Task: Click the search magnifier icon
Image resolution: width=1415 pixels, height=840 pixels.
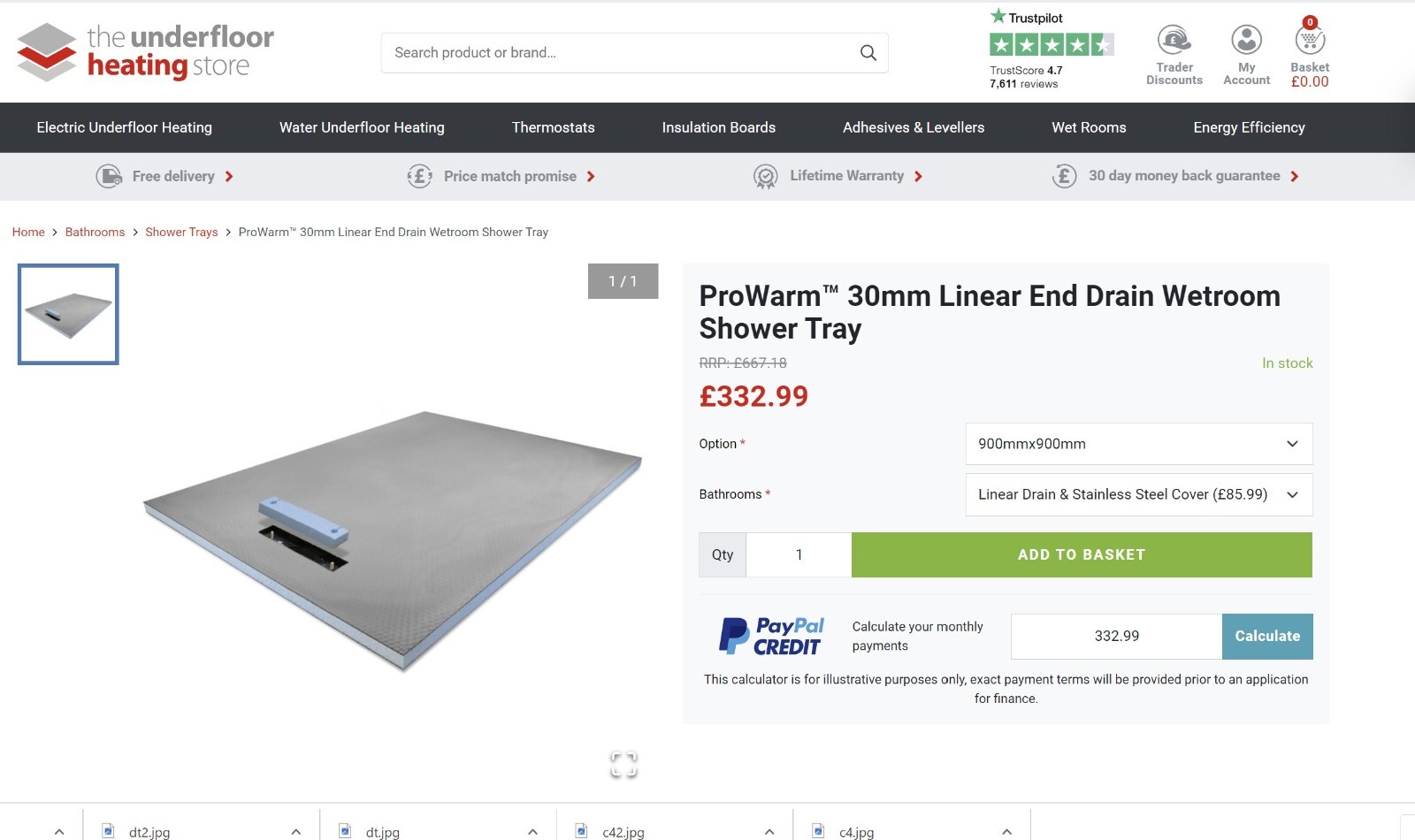Action: (868, 52)
